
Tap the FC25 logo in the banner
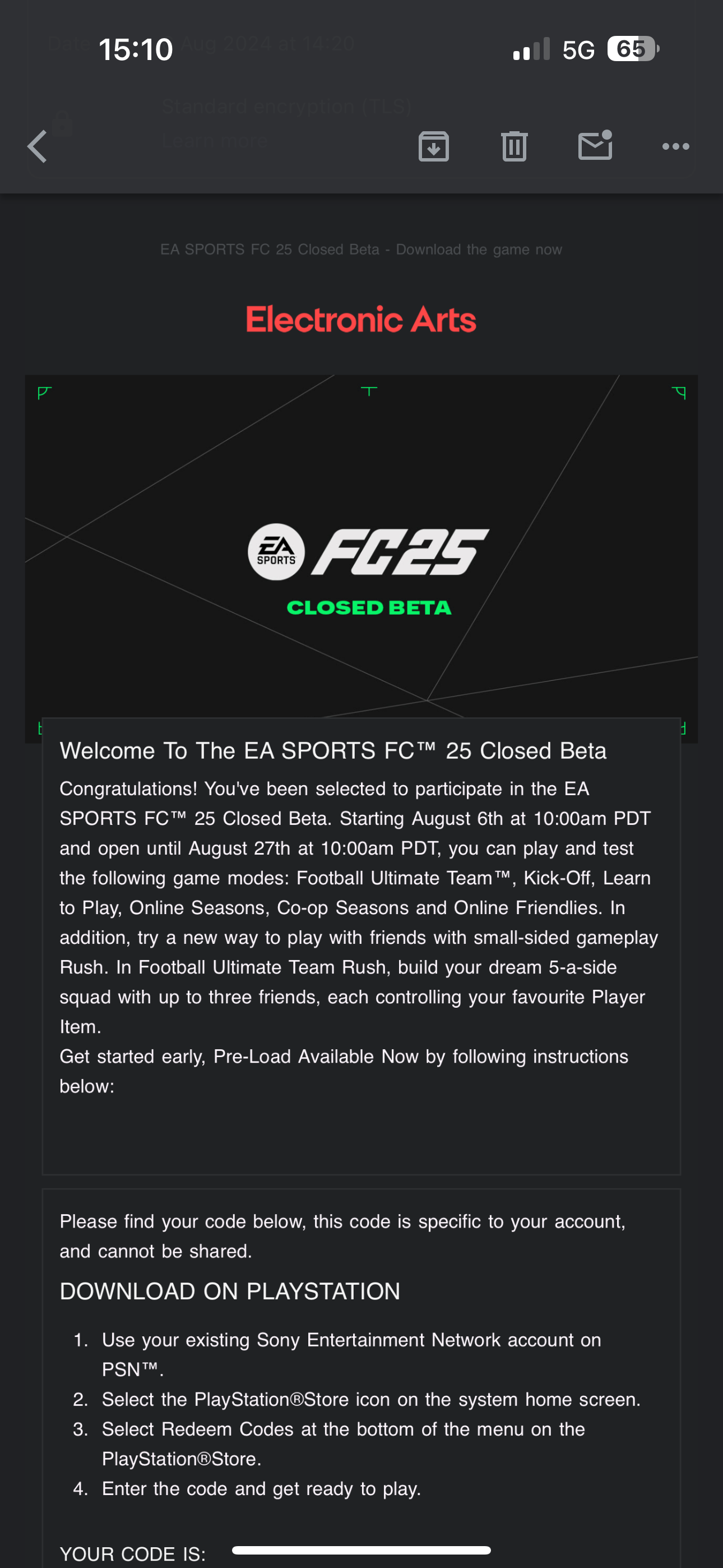pos(400,552)
